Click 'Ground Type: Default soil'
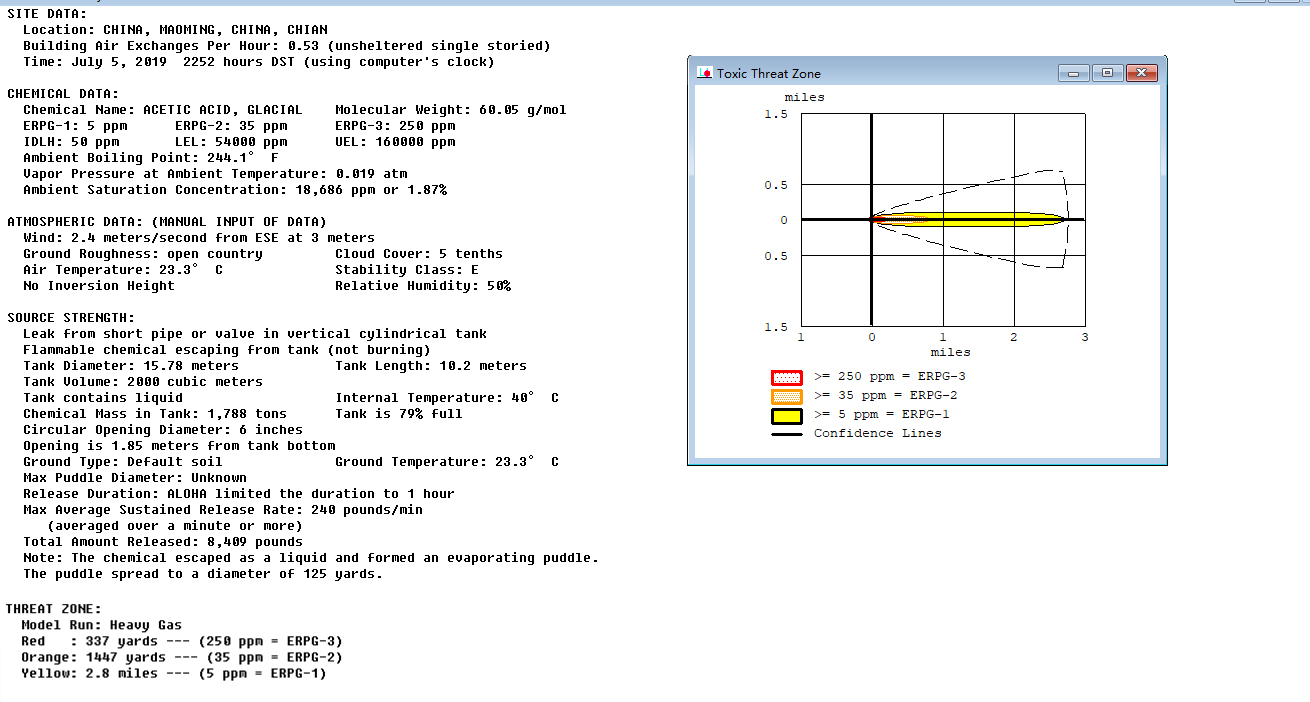 (123, 462)
